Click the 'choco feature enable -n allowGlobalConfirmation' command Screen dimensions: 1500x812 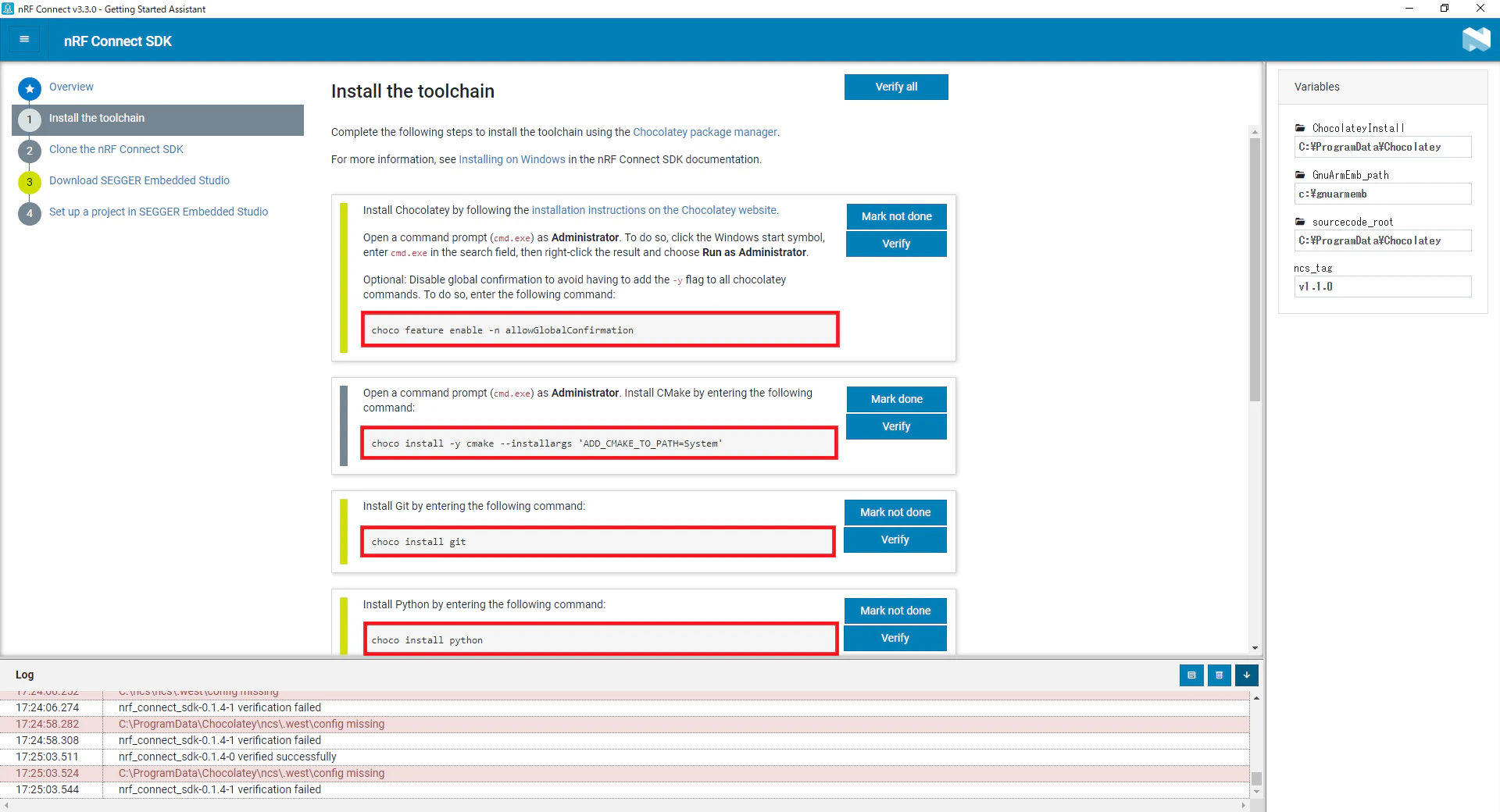coord(502,330)
